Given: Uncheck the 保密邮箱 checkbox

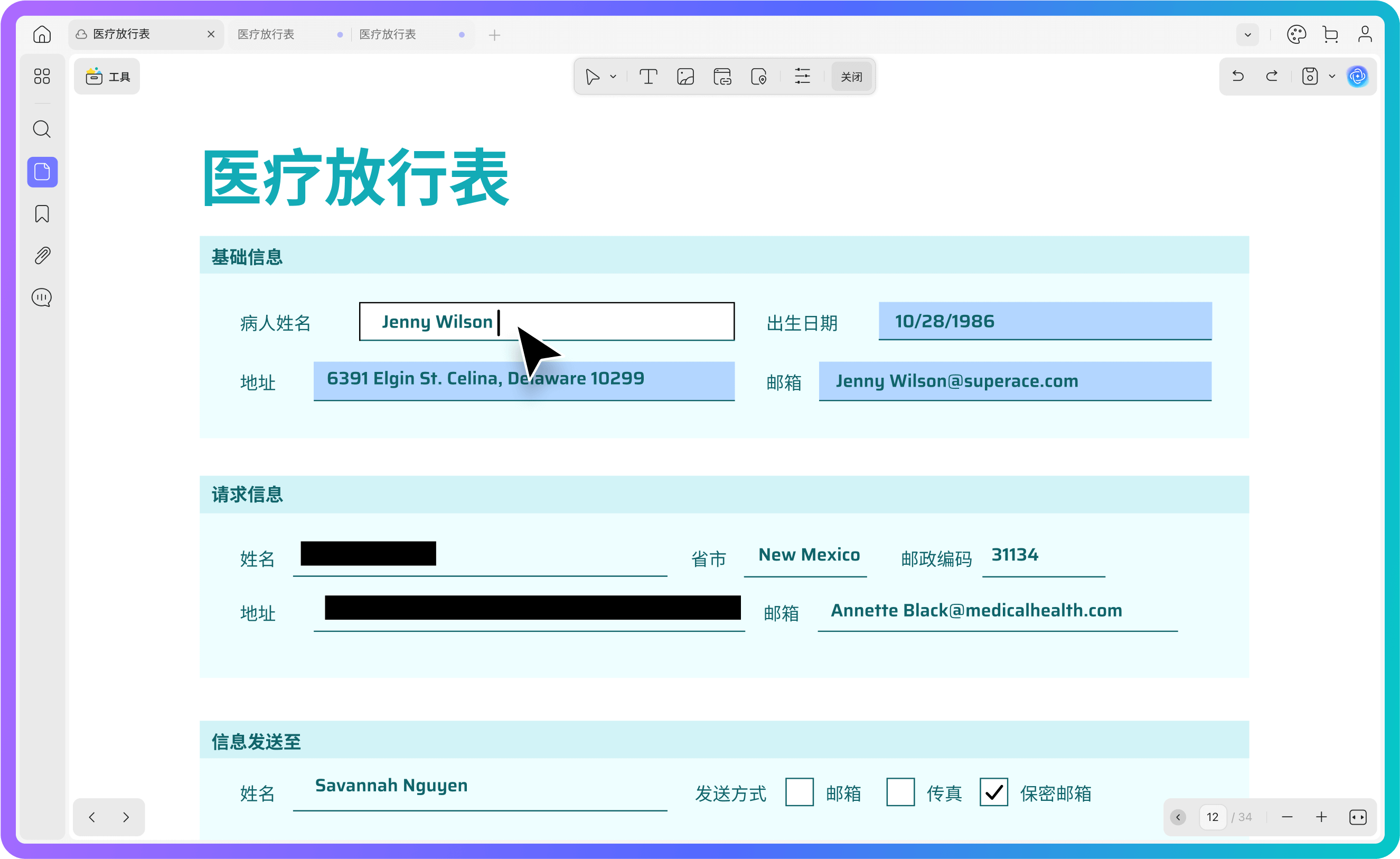Looking at the screenshot, I should coord(994,792).
